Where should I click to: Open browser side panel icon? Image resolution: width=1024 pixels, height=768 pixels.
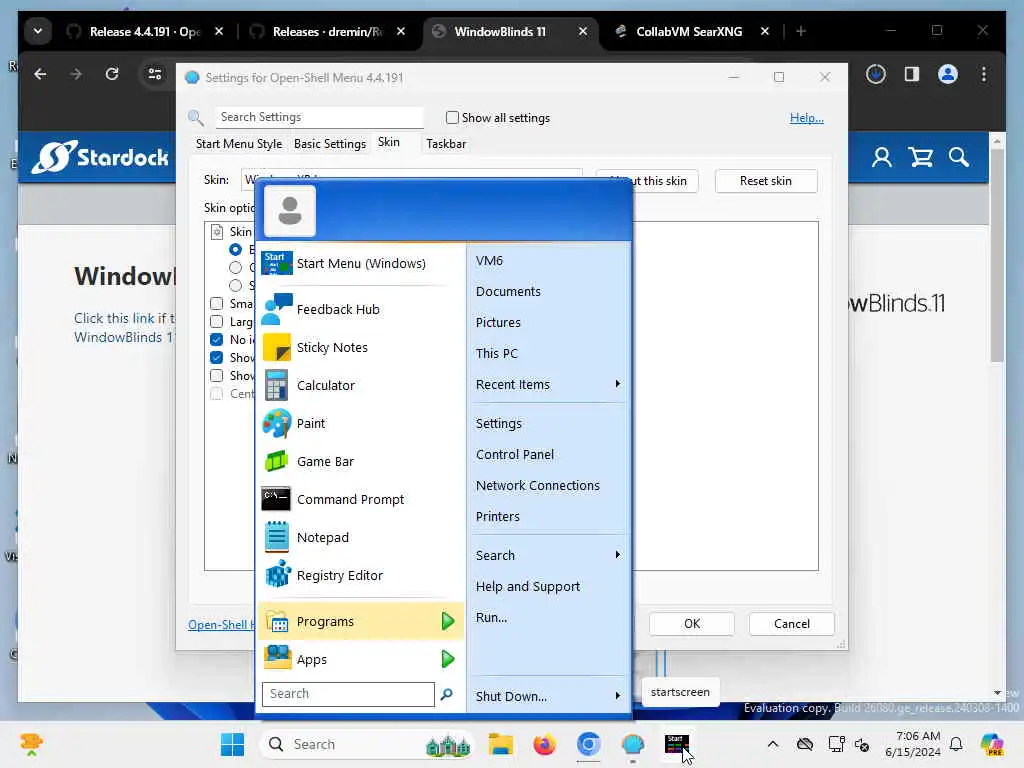tap(912, 74)
